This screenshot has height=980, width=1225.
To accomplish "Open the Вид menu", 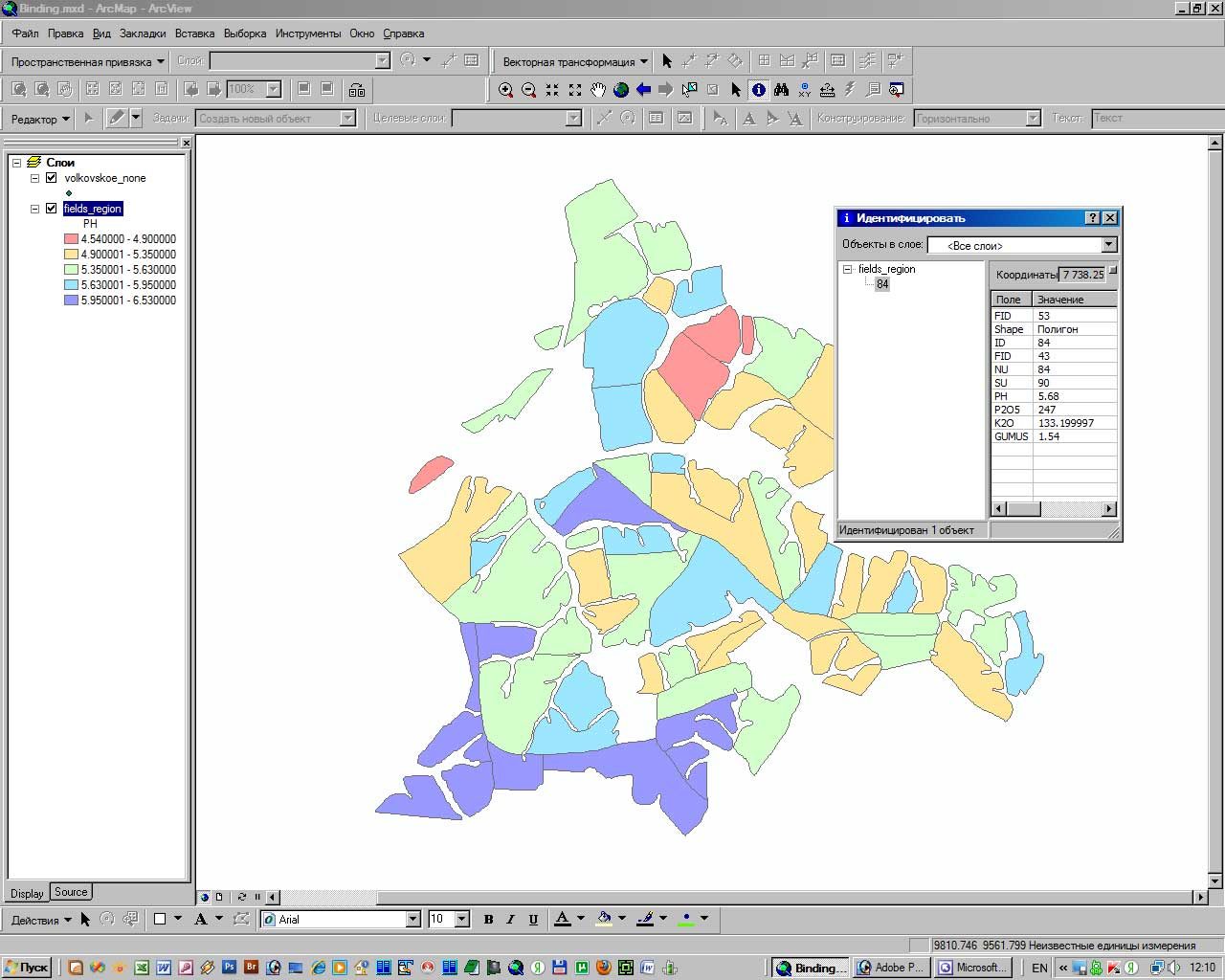I will point(101,33).
